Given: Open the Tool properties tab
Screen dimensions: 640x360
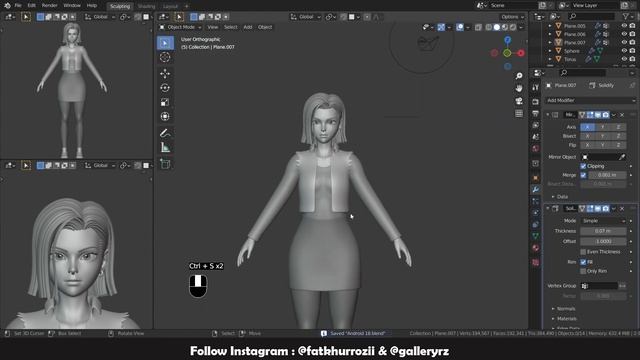Looking at the screenshot, I should [x=536, y=87].
